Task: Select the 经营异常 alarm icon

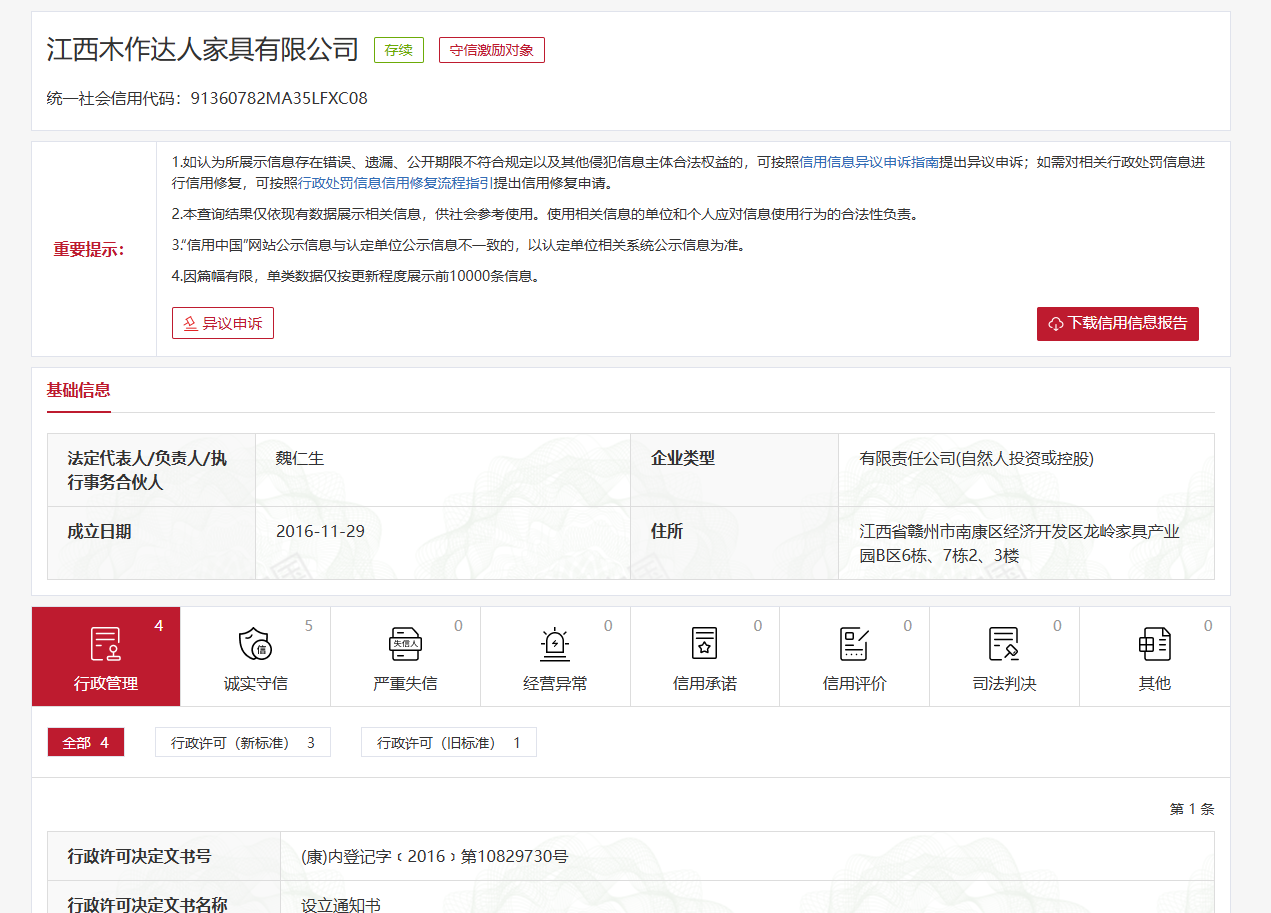Action: 555,644
